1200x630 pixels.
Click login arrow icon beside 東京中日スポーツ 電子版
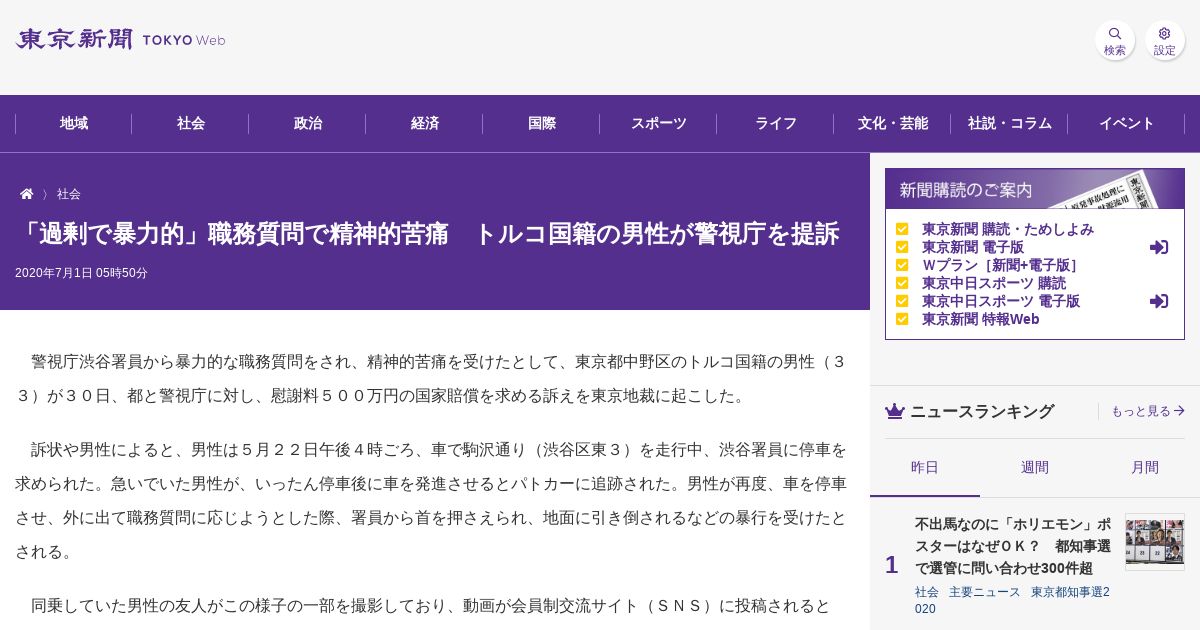tap(1159, 301)
